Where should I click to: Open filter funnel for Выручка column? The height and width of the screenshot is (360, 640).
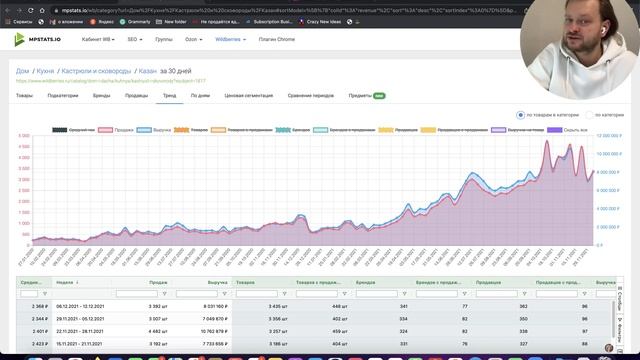(x=224, y=294)
